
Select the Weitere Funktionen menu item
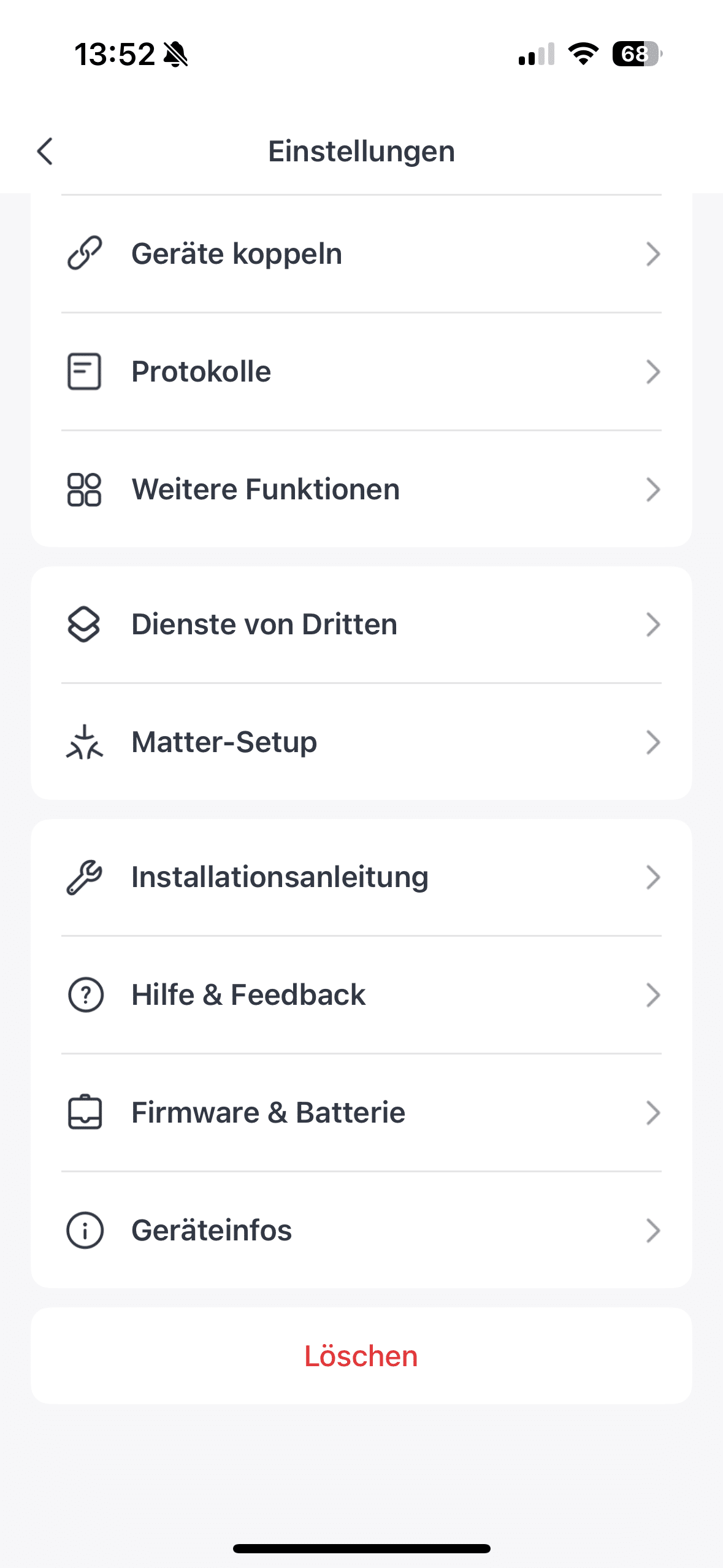pyautogui.click(x=266, y=490)
